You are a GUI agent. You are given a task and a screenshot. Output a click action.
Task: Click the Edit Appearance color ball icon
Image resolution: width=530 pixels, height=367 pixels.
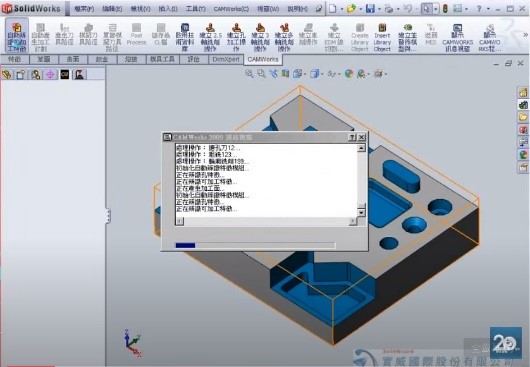pyautogui.click(x=349, y=73)
